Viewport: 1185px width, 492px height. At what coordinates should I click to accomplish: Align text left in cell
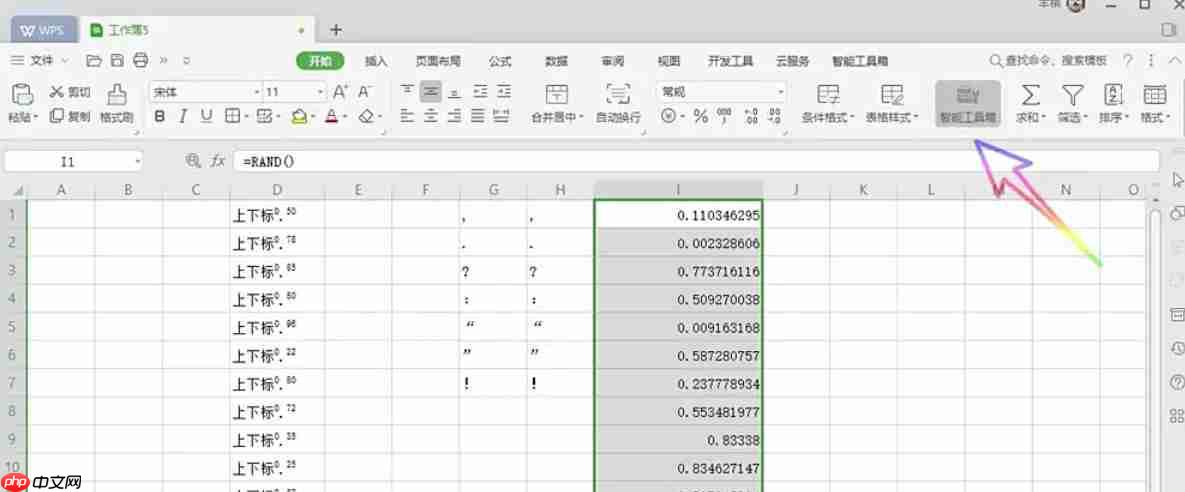[407, 116]
